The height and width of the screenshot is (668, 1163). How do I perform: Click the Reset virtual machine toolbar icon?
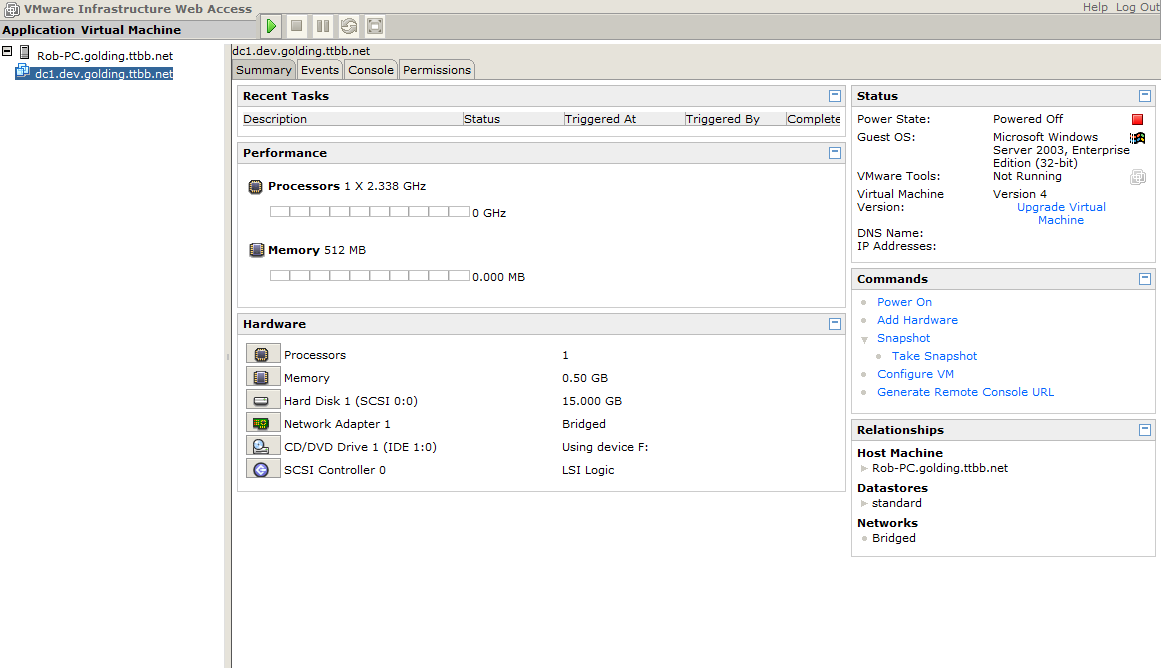[349, 26]
